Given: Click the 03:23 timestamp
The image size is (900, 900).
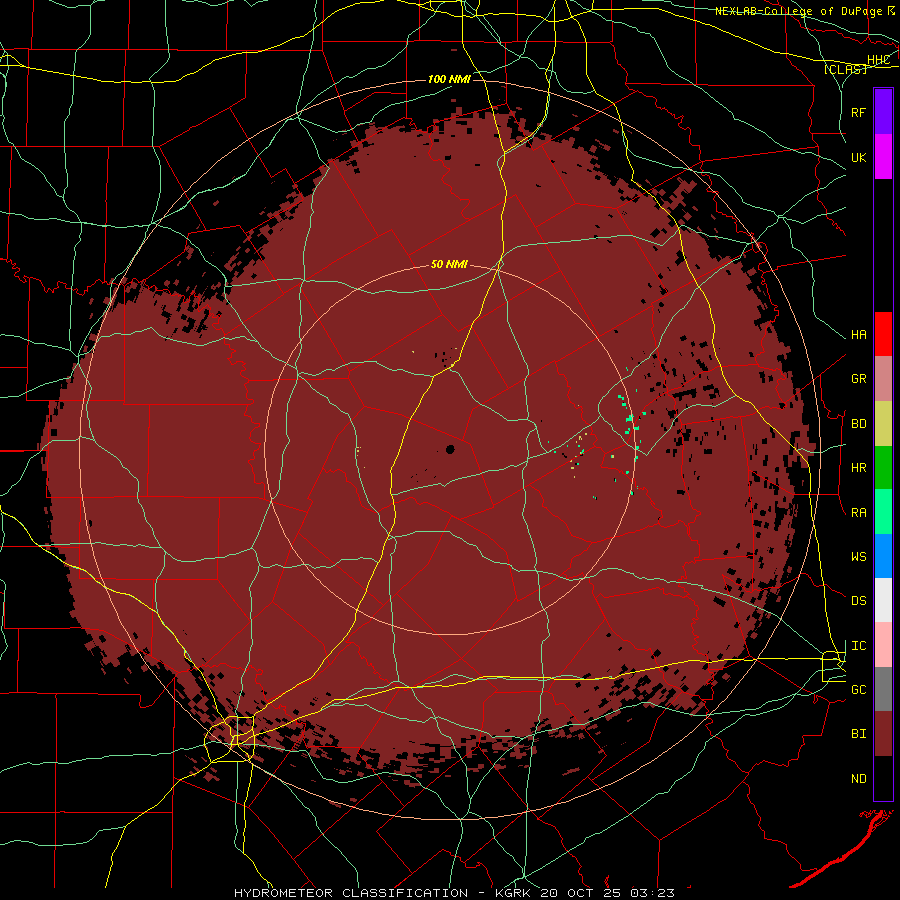Looking at the screenshot, I should [x=651, y=893].
